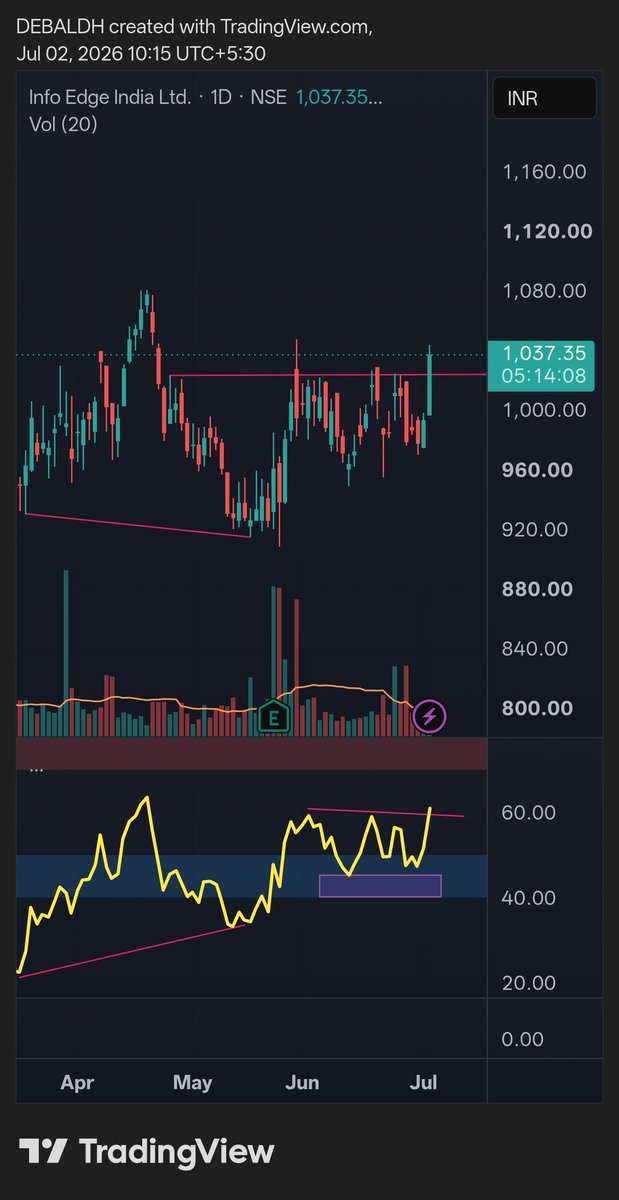Select the 1,160.00 price axis label
Screen dimensions: 619x1200
[545, 172]
